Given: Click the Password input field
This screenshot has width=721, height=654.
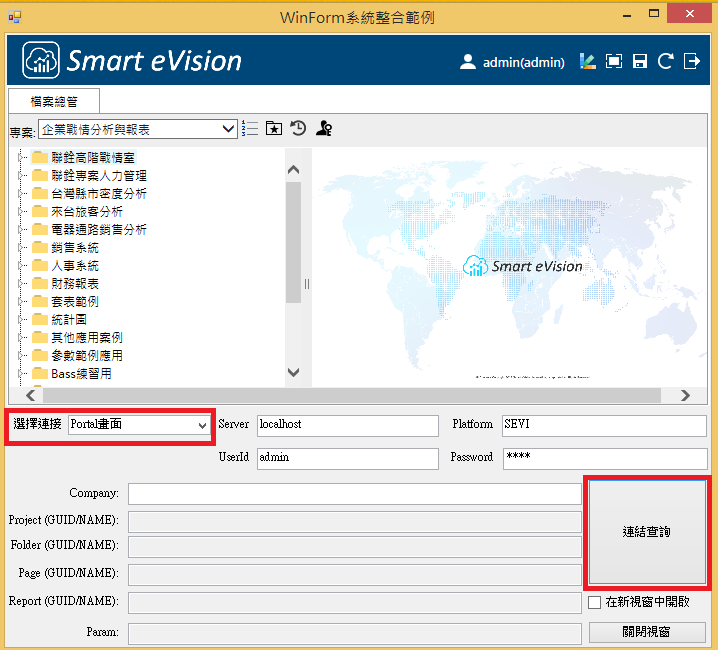Looking at the screenshot, I should click(x=607, y=460).
